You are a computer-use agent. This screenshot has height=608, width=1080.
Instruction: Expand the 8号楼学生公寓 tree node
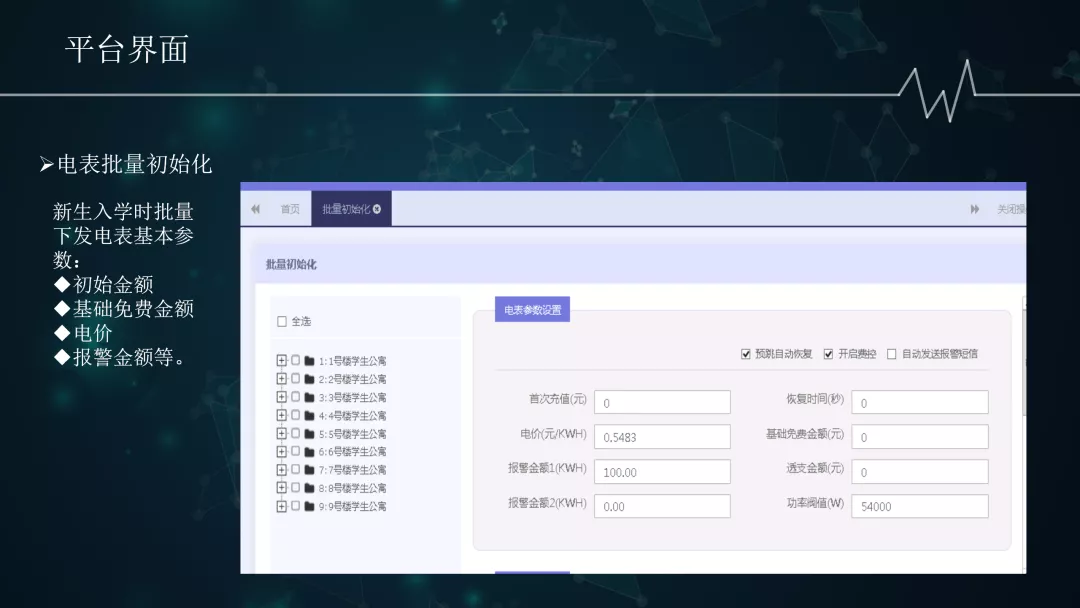[x=281, y=487]
